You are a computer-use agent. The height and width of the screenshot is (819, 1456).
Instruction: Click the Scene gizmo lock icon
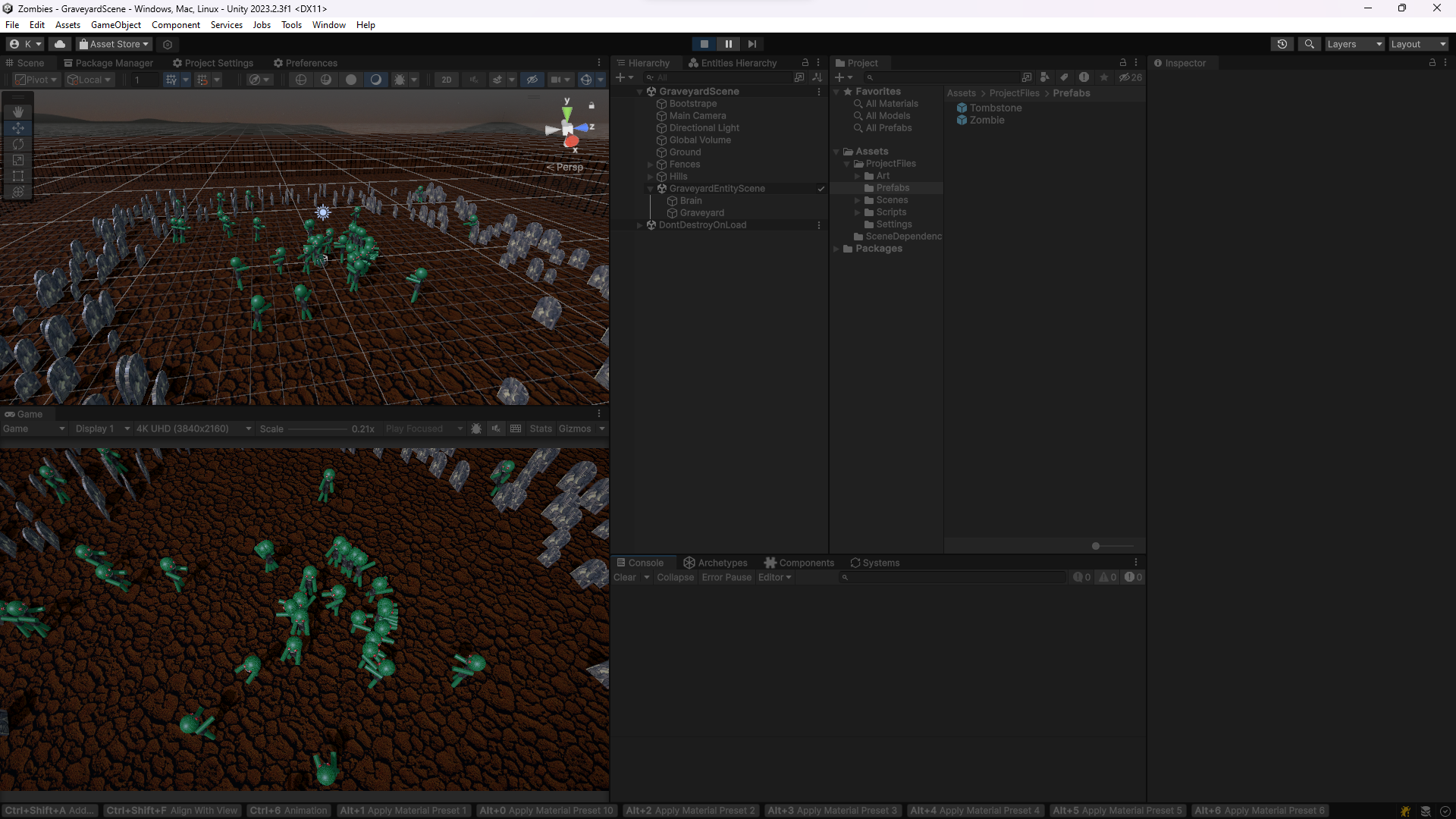coord(591,105)
